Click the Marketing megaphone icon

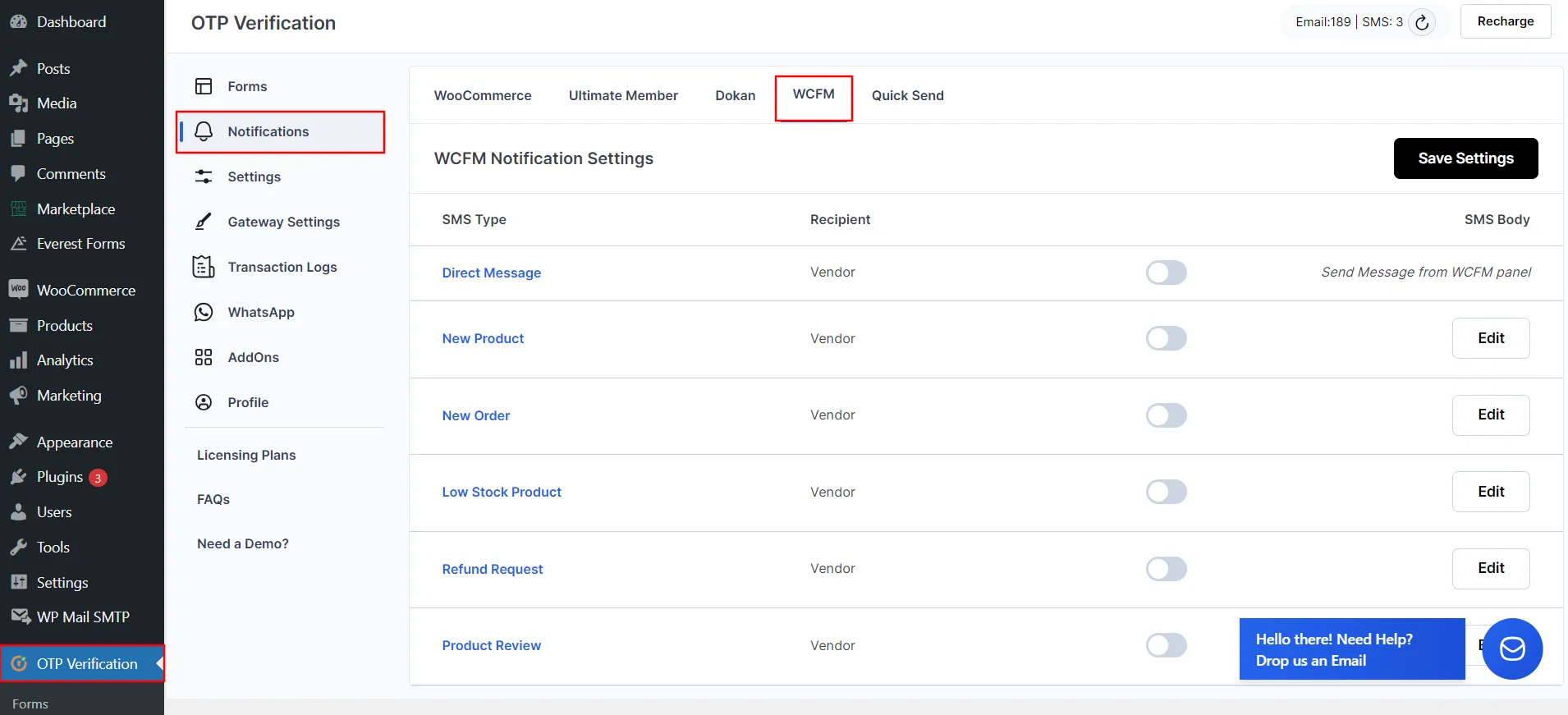(x=19, y=395)
